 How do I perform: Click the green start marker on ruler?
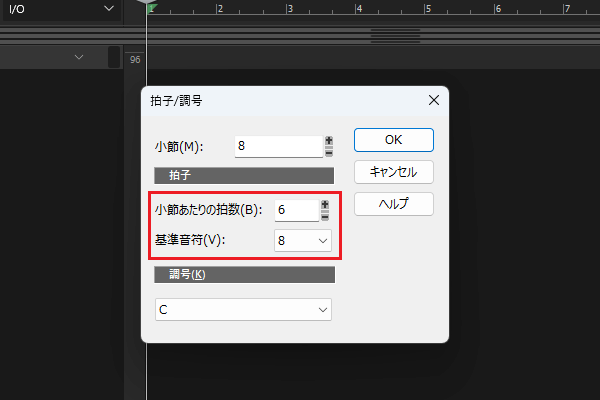[151, 8]
